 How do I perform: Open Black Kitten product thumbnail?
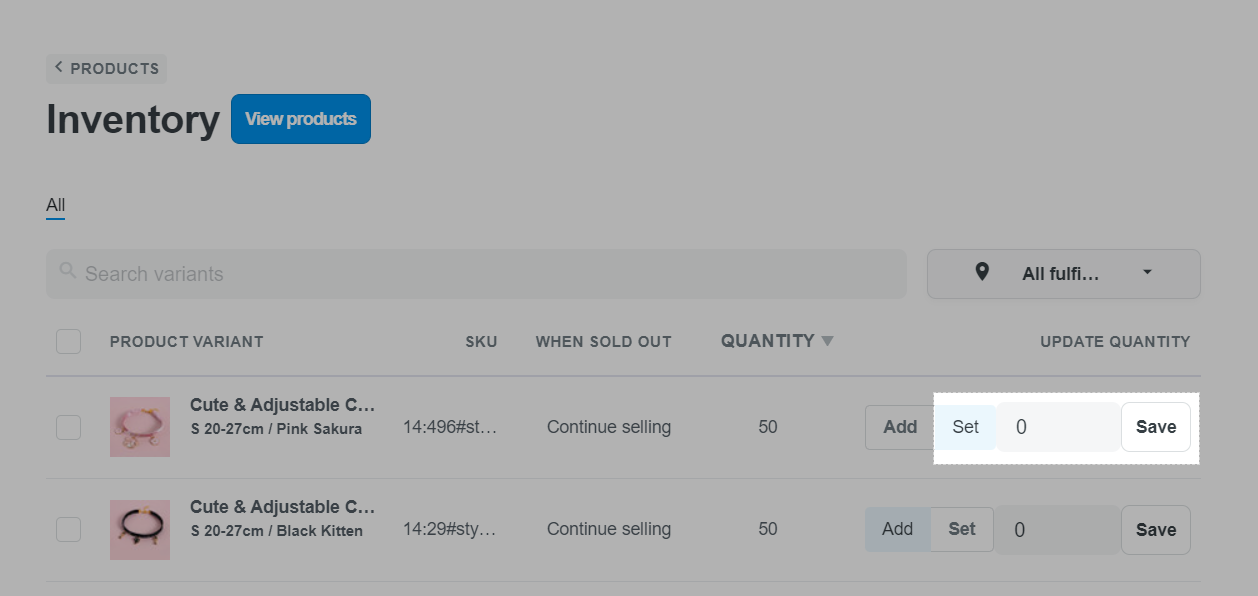[140, 530]
